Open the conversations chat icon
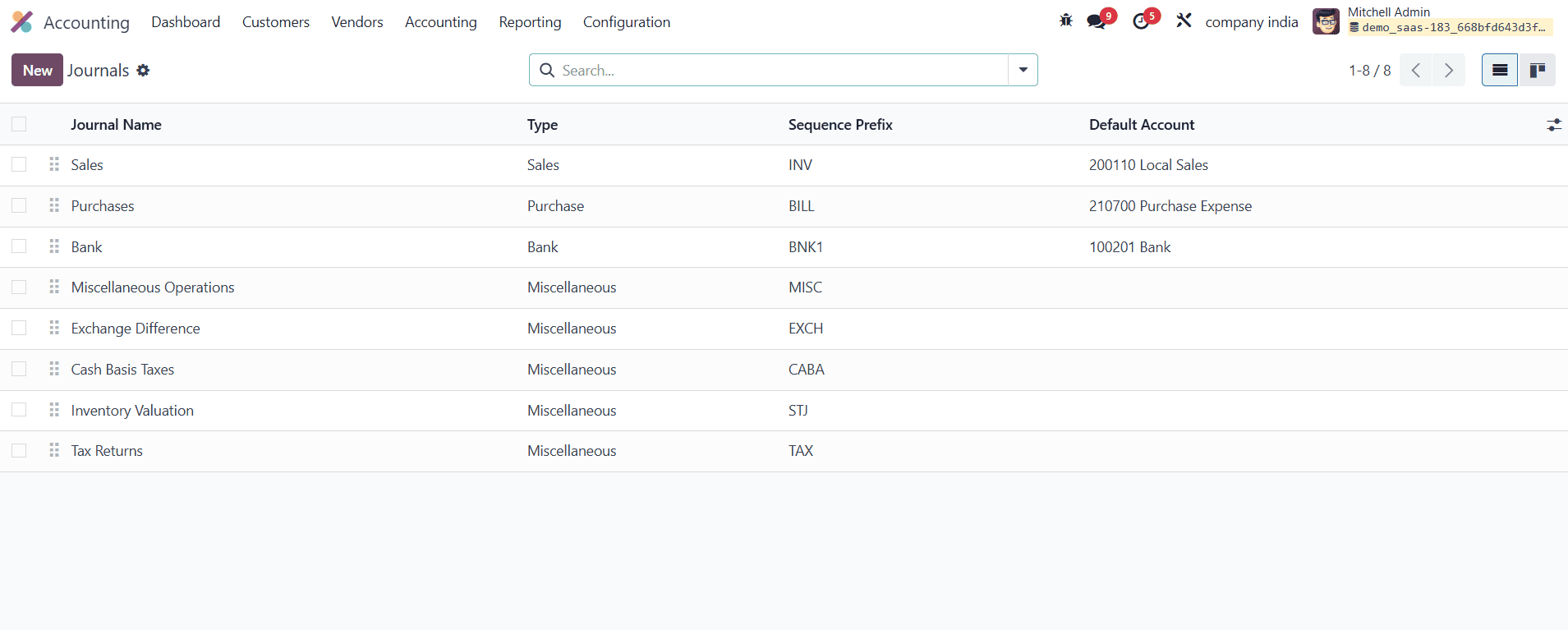The height and width of the screenshot is (630, 1568). click(x=1097, y=21)
